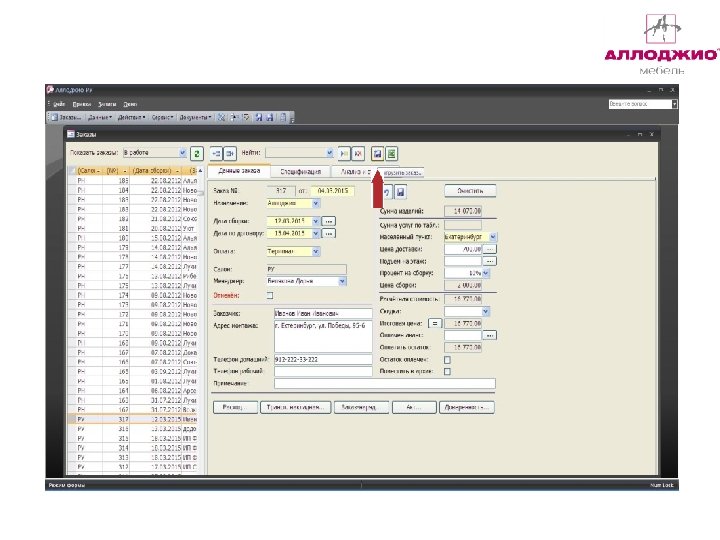
Task: Click the ellipsis button next to Дата по договору
Action: [x=328, y=234]
